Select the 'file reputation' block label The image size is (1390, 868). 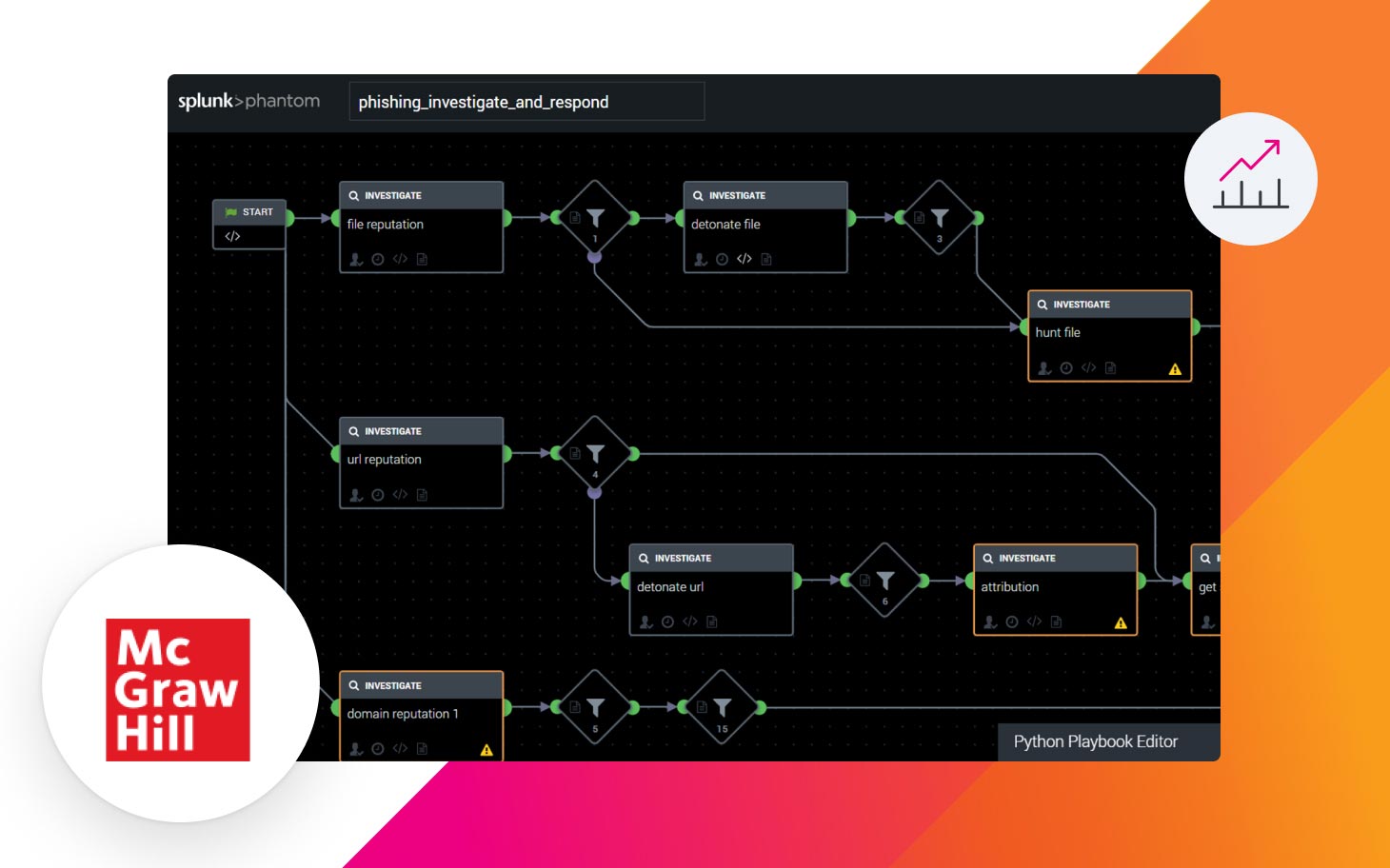pyautogui.click(x=385, y=225)
